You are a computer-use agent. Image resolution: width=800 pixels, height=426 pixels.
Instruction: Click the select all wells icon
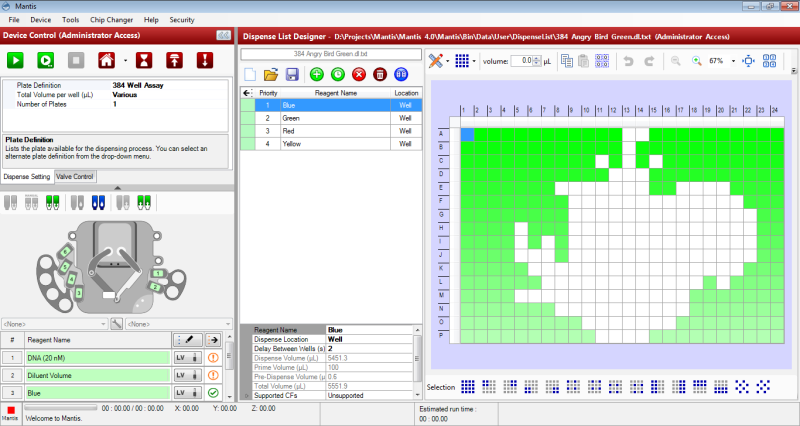click(x=602, y=61)
